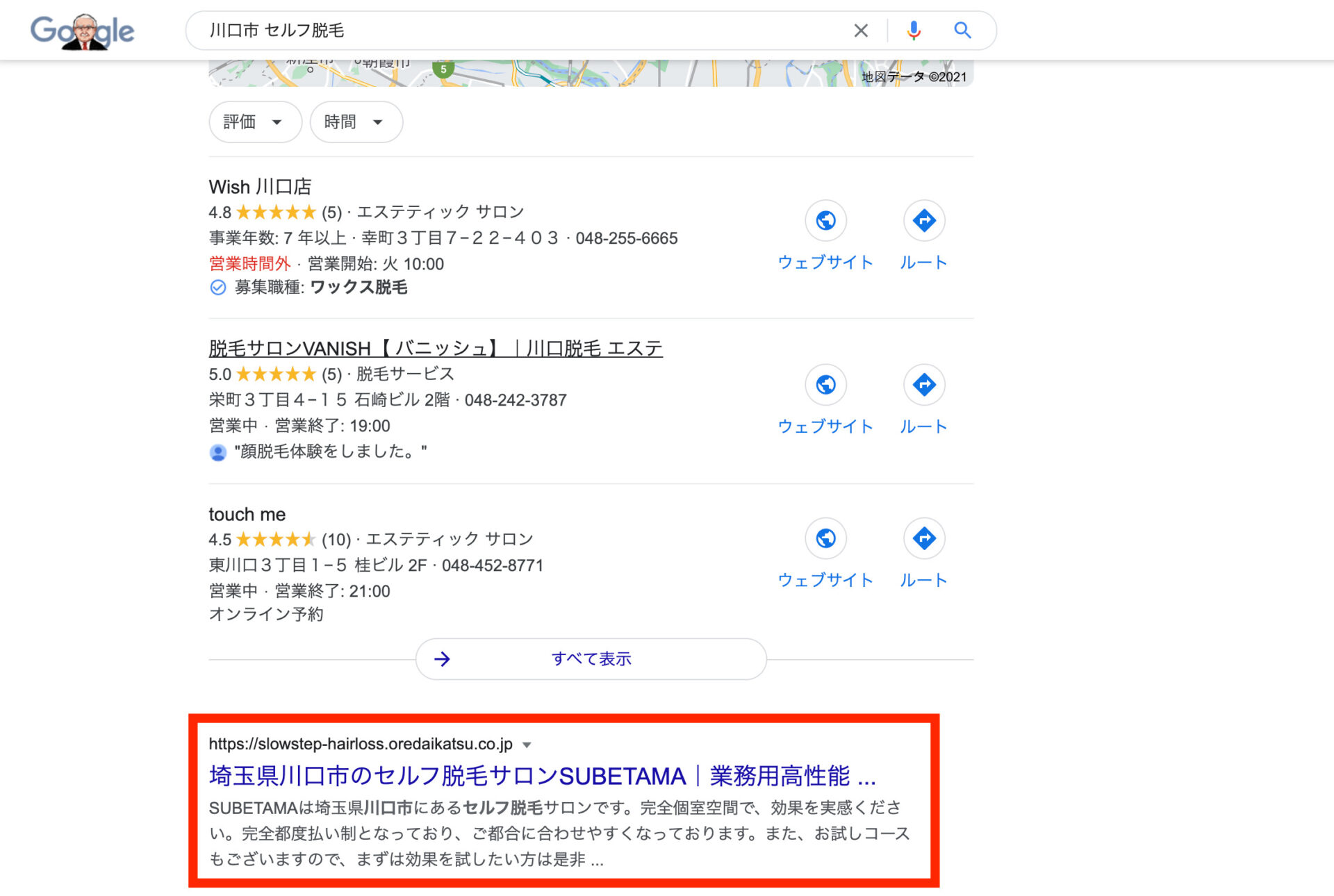Click the ウェブサイト label for touch me
The image size is (1334, 896).
tap(825, 580)
